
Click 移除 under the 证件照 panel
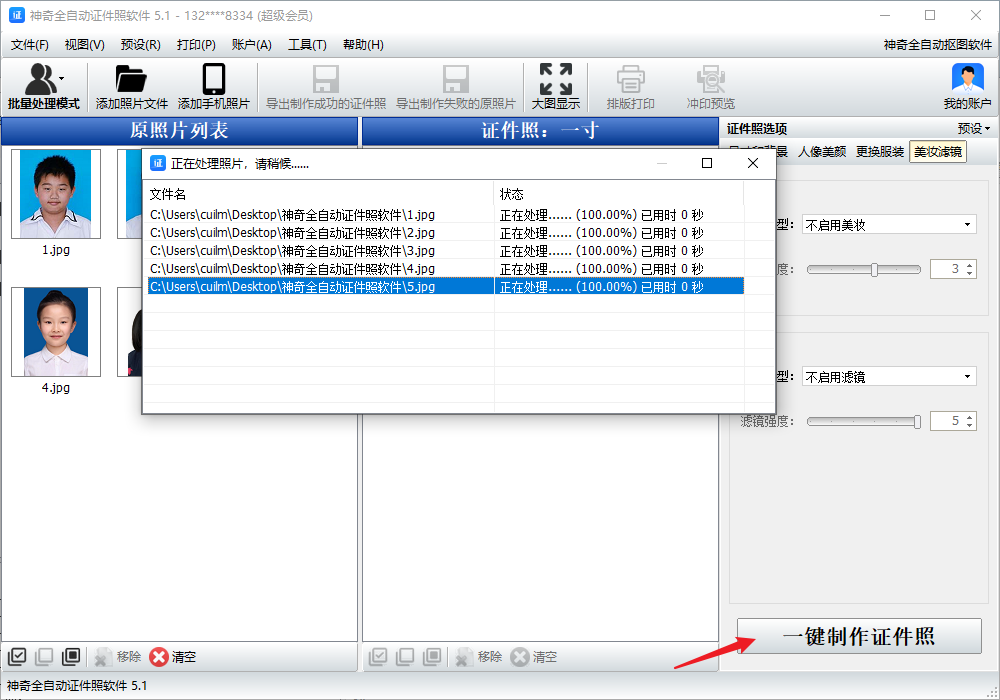click(x=478, y=657)
